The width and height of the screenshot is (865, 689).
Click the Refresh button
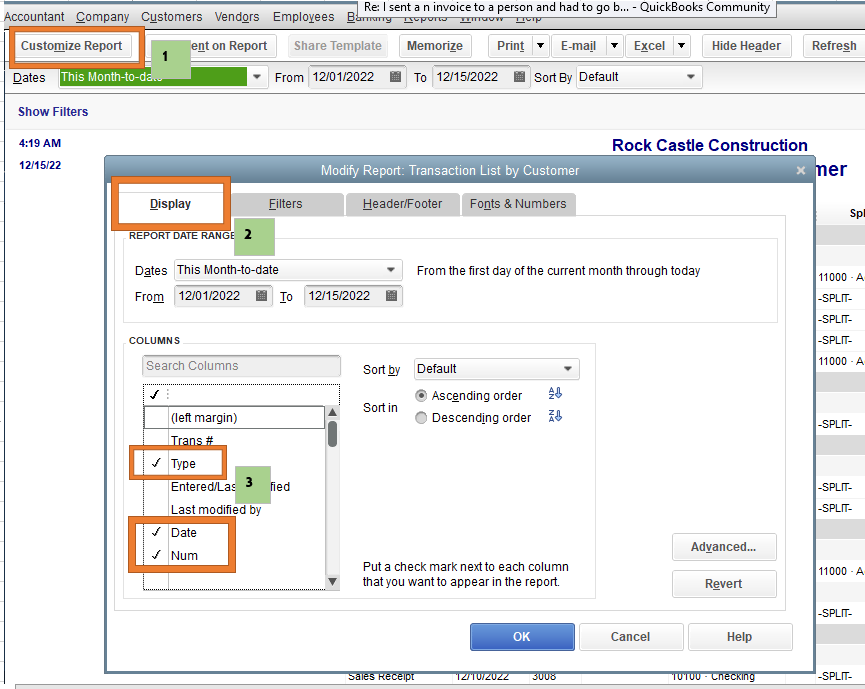click(x=834, y=46)
